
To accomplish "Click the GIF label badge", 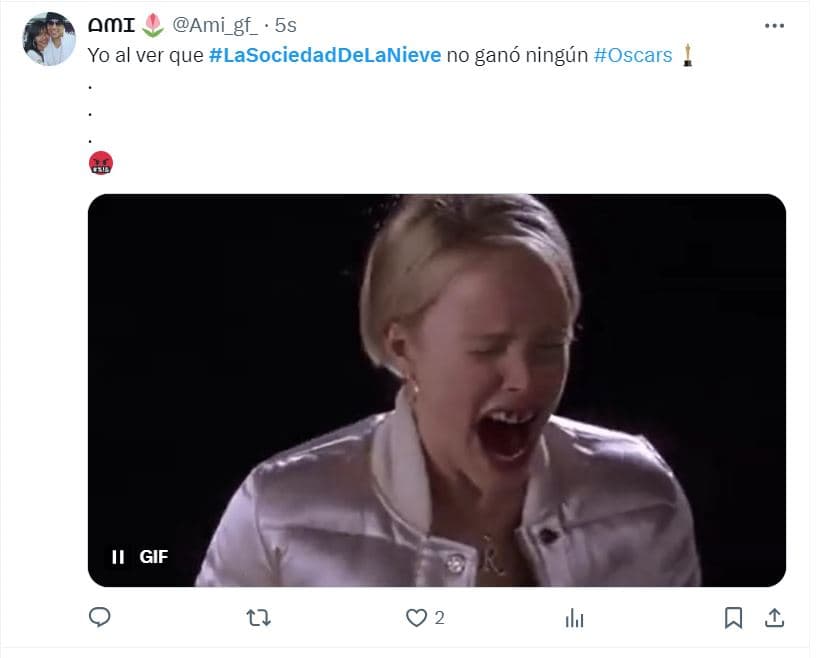I will 153,557.
